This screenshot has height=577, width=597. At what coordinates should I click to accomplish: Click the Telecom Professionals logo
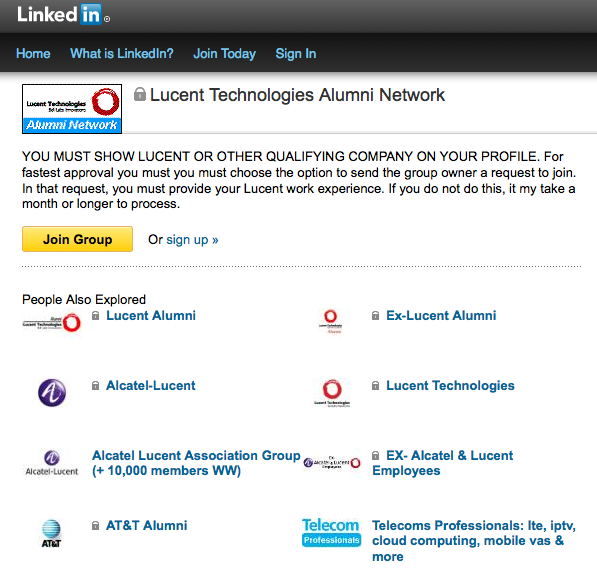tap(331, 532)
